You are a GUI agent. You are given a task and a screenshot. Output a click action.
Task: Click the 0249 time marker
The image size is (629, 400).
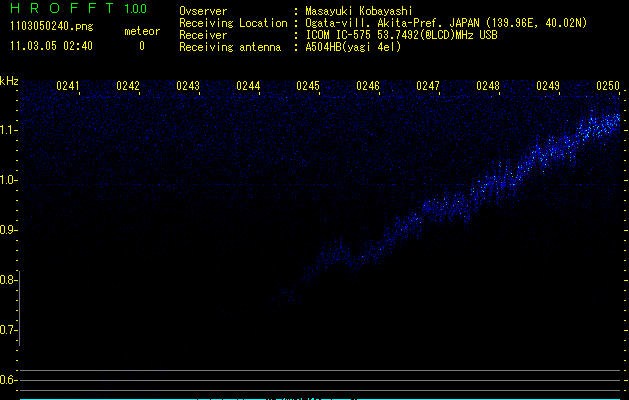(x=548, y=85)
